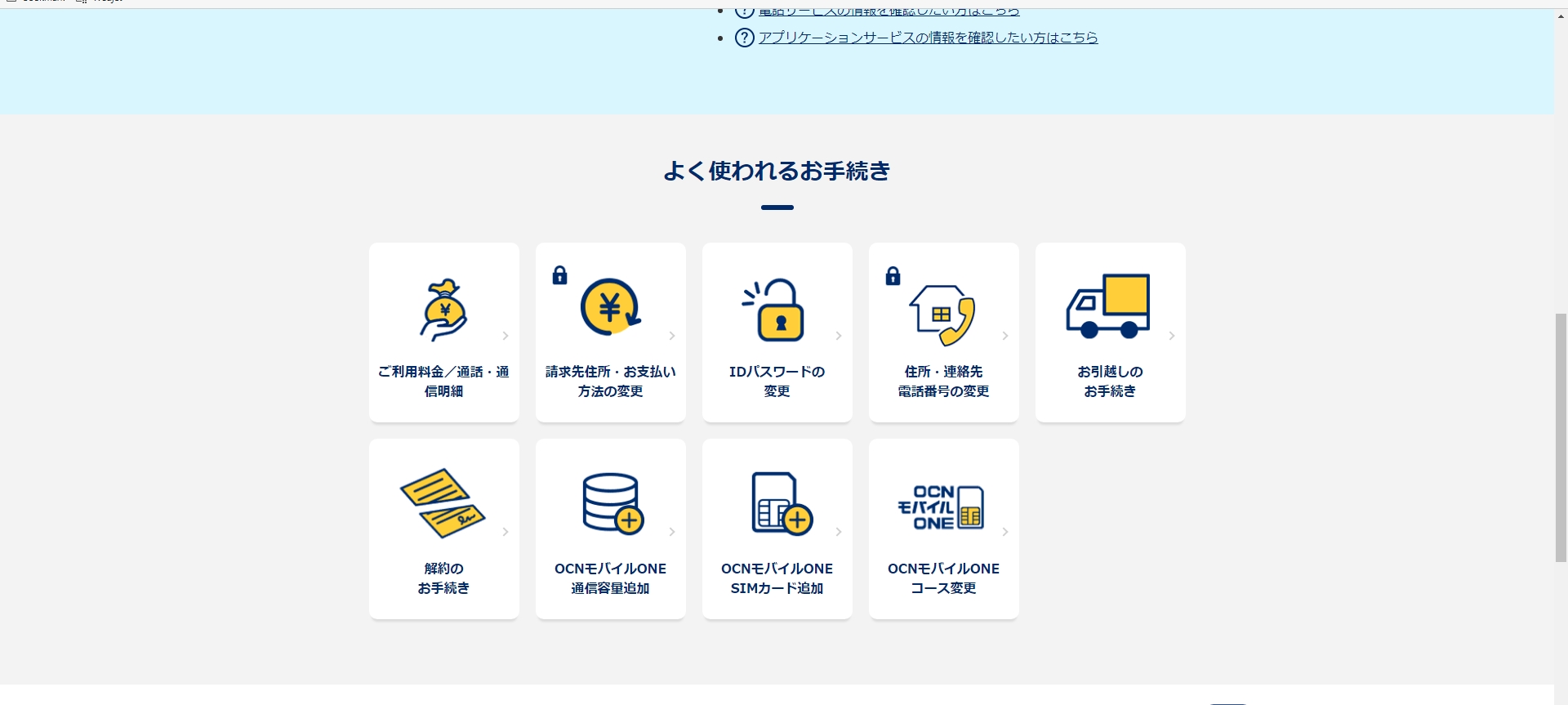Open 解約のお手続き label

tap(443, 578)
